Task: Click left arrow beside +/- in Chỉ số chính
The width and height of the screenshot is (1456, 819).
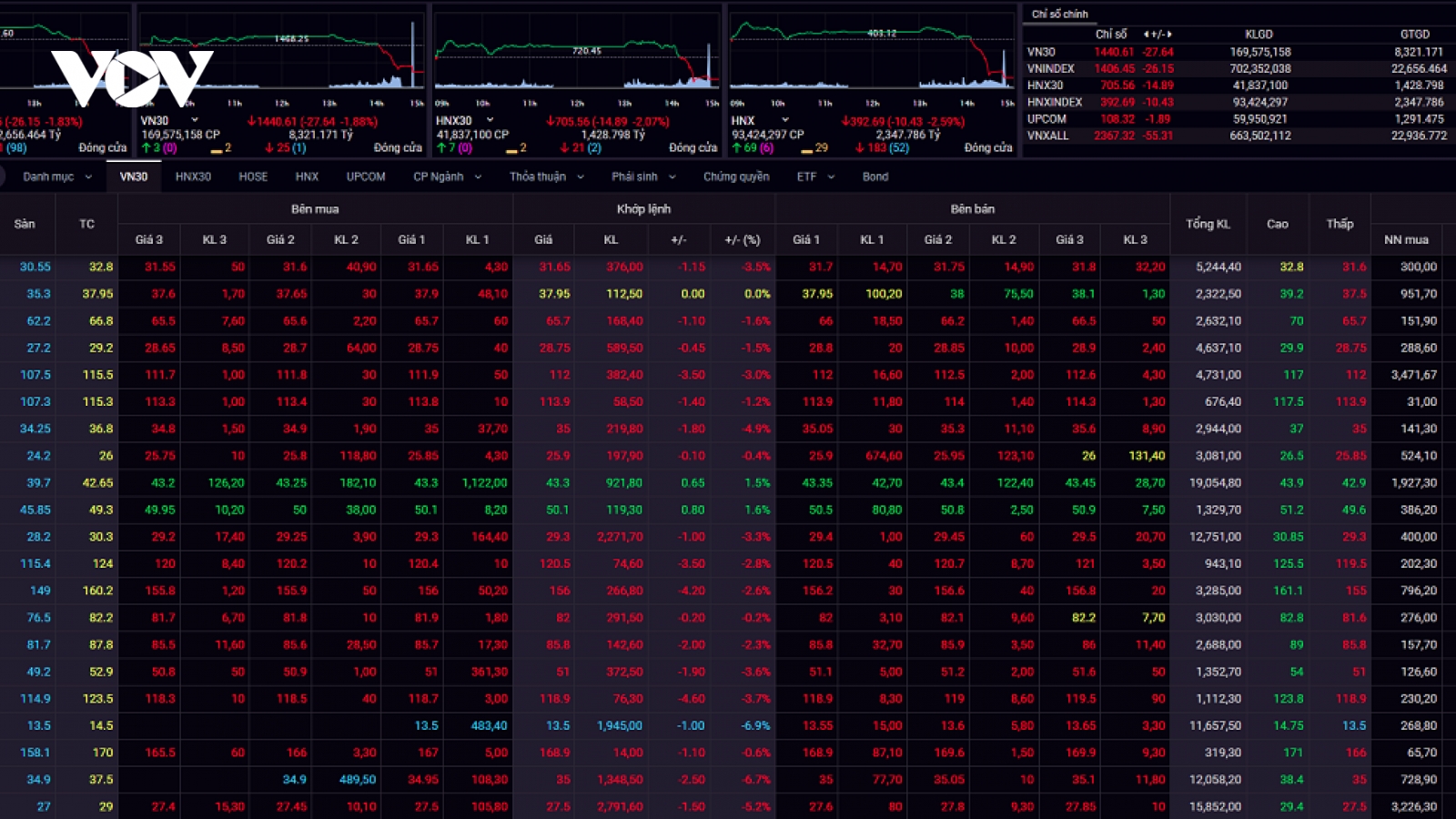Action: click(x=1147, y=34)
